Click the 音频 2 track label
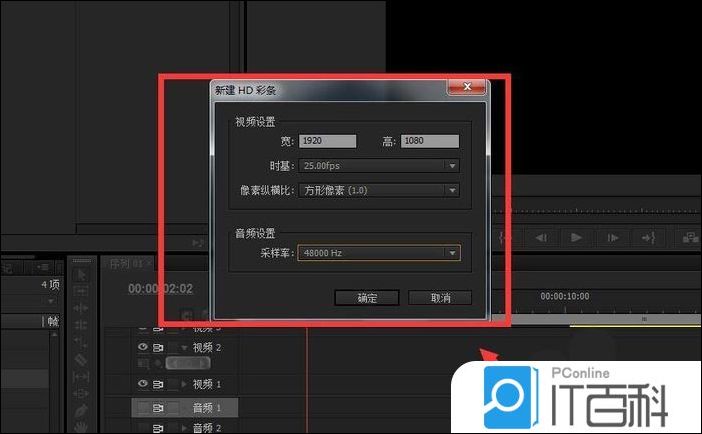The height and width of the screenshot is (434, 702). click(x=206, y=428)
